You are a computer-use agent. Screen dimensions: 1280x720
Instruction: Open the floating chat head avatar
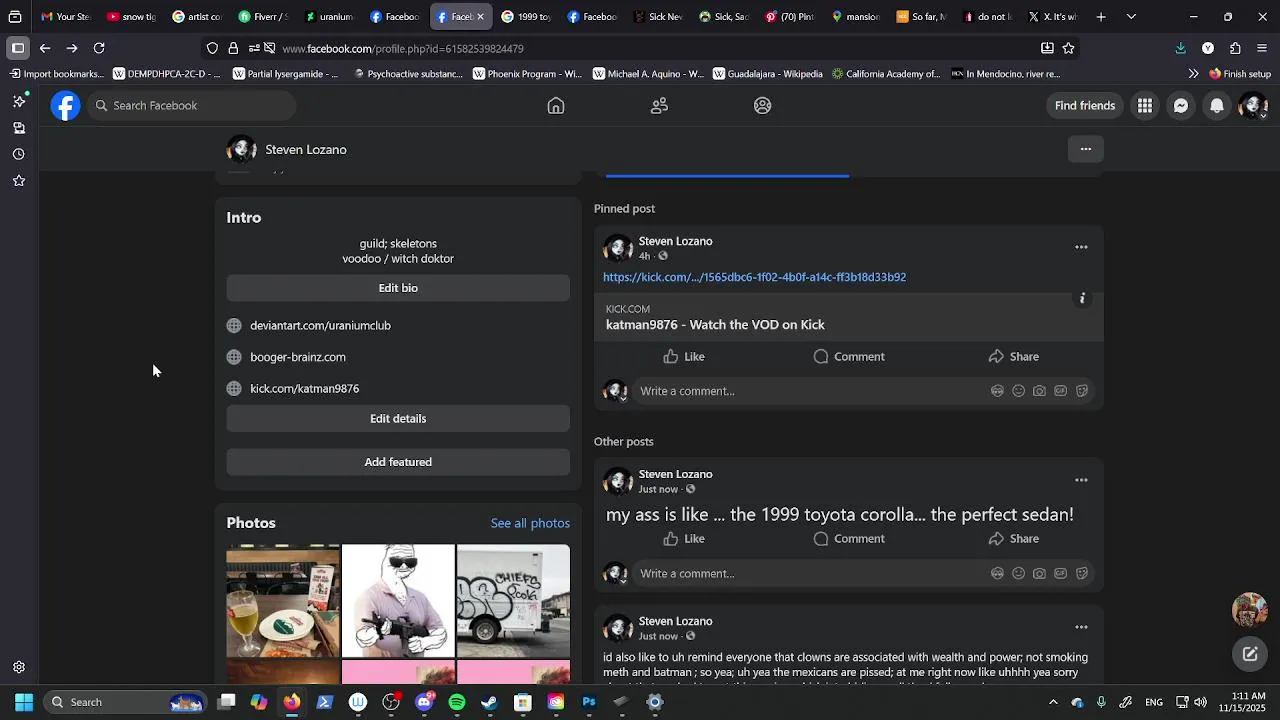pos(1250,609)
